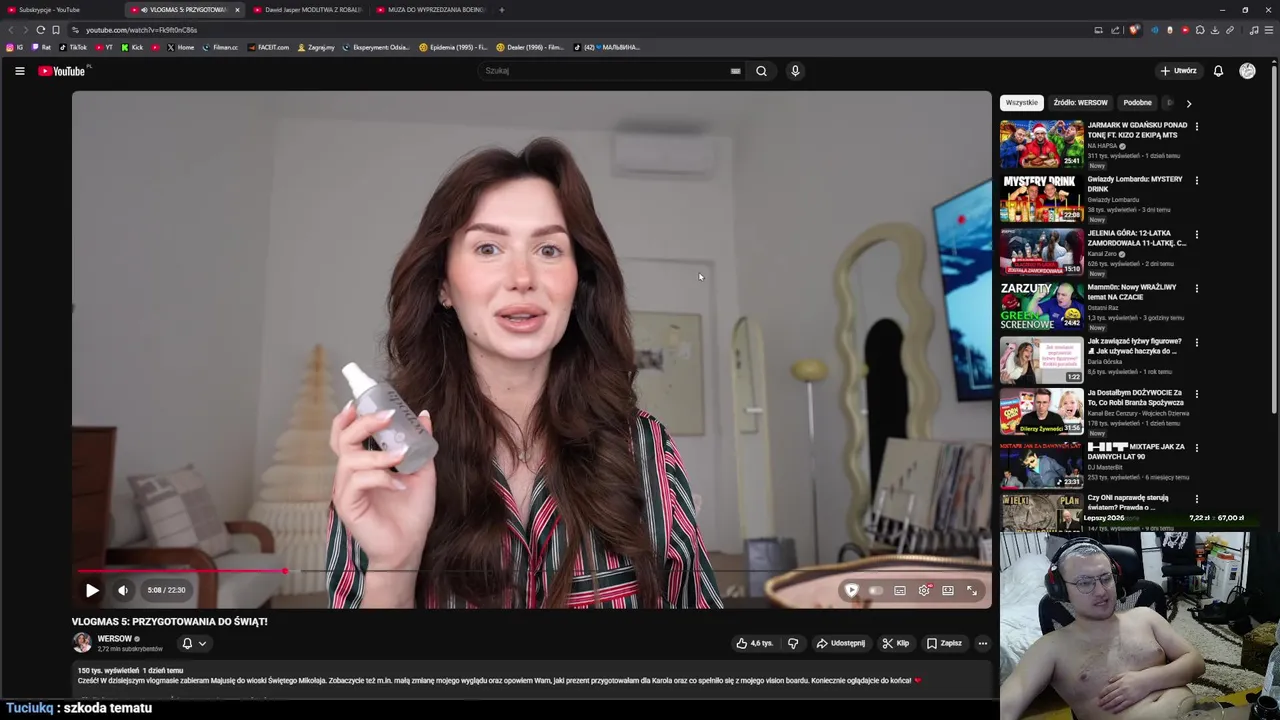Toggle subtitles with the captions icon
The width and height of the screenshot is (1280, 720).
click(900, 590)
